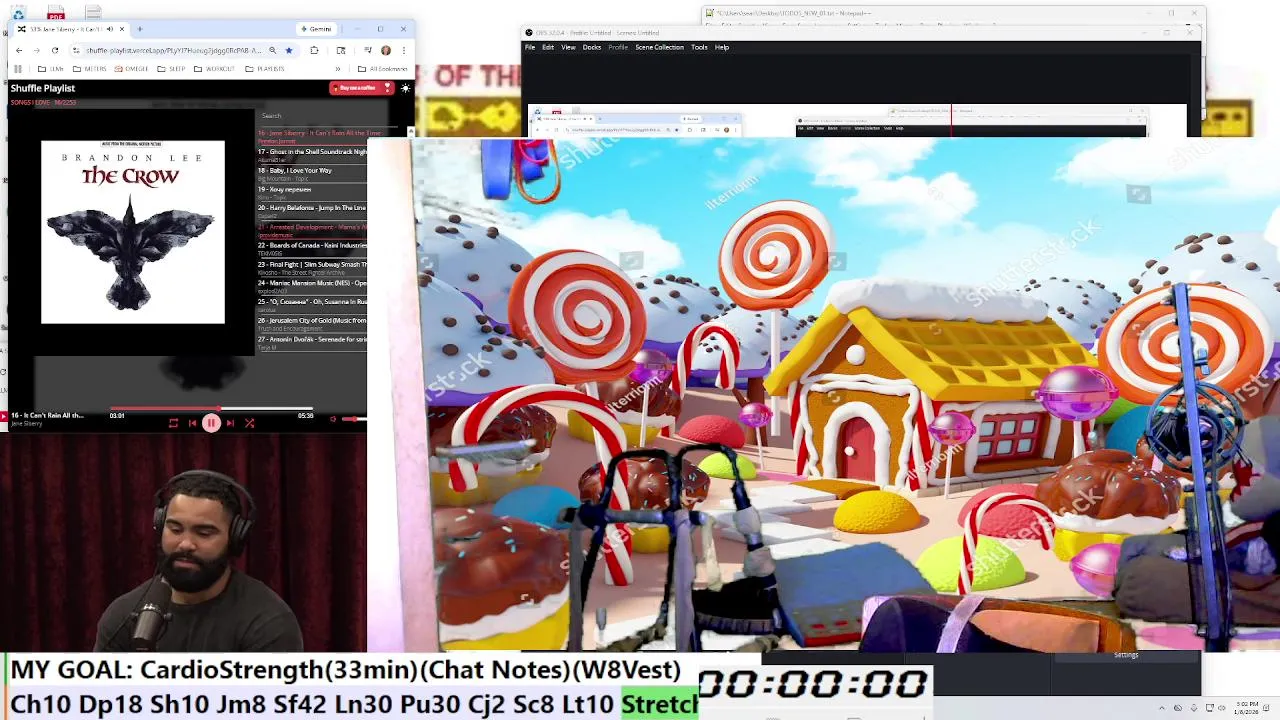1280x720 pixels.
Task: Open the METERS bookmark folder
Action: click(x=90, y=69)
